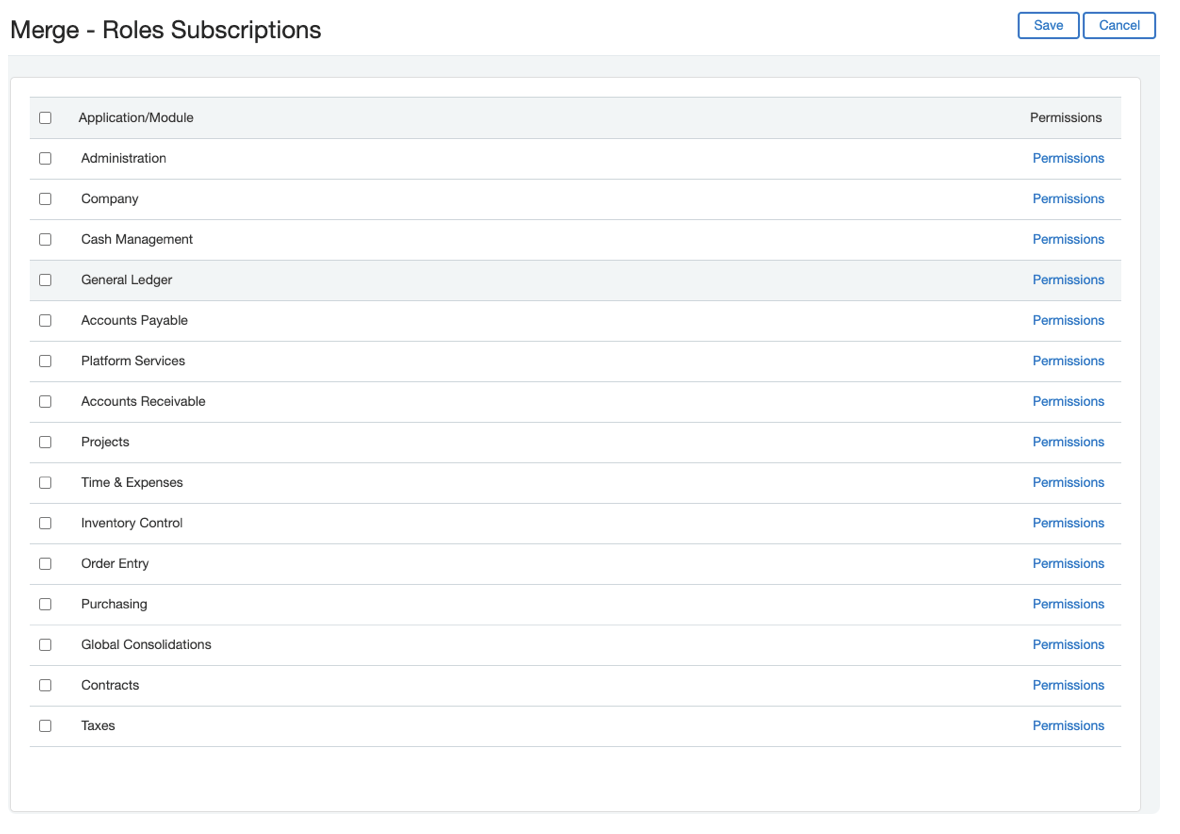
Task: Open Permissions link for Global Consolidations
Action: pyautogui.click(x=1068, y=645)
